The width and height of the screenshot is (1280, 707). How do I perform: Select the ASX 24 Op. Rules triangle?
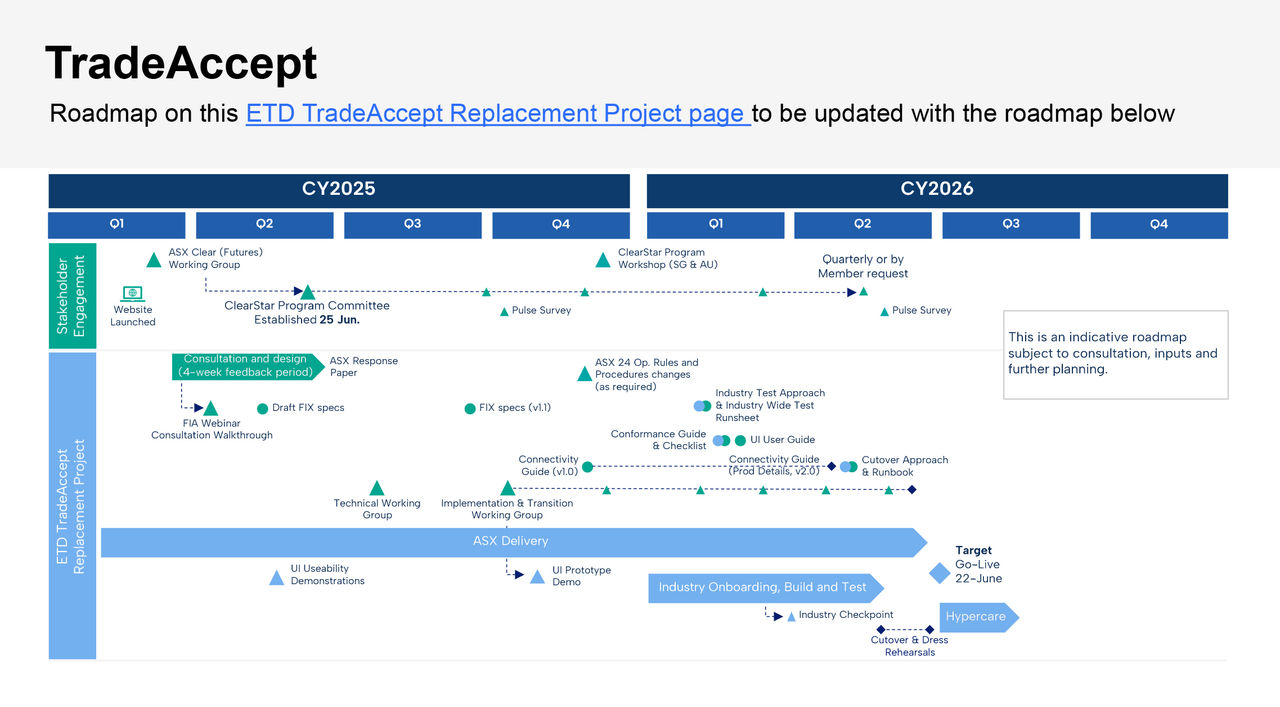pyautogui.click(x=584, y=374)
